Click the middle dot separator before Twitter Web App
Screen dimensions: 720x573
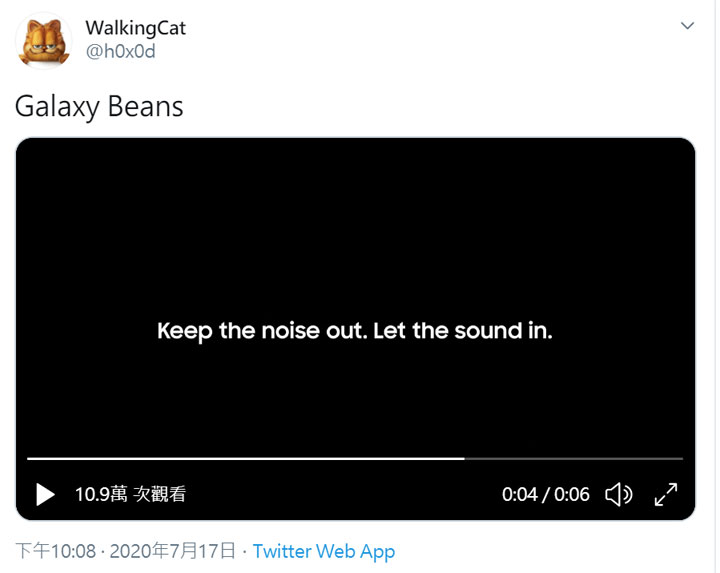[245, 551]
